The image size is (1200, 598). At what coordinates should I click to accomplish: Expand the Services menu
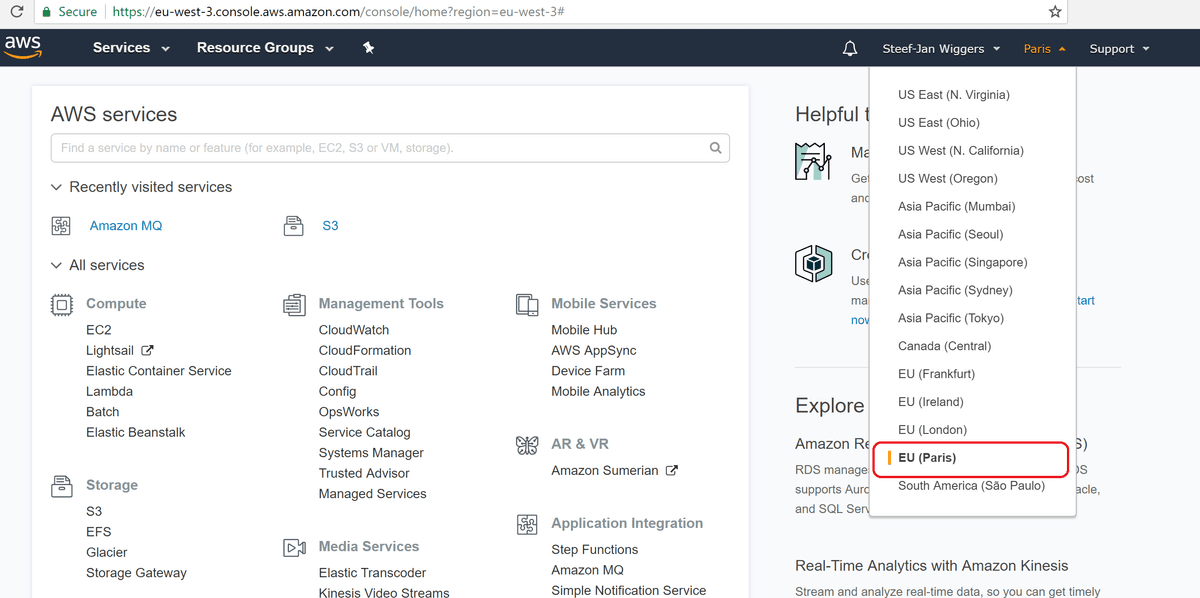(131, 48)
